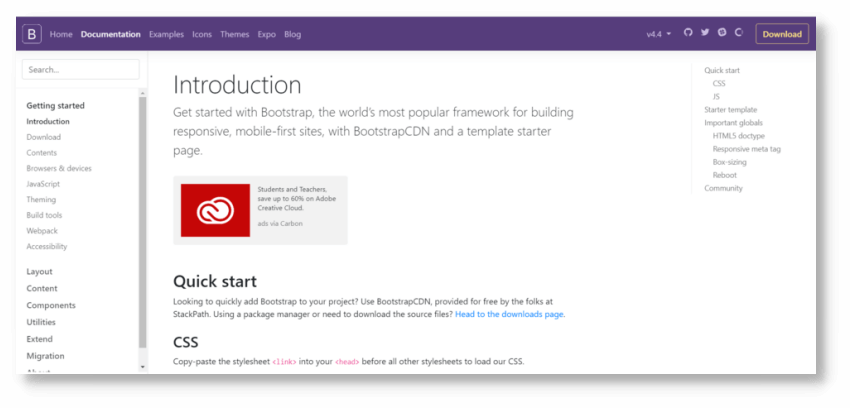Screen dimensions: 850x408
Task: Go to Home in the navbar
Action: (61, 34)
